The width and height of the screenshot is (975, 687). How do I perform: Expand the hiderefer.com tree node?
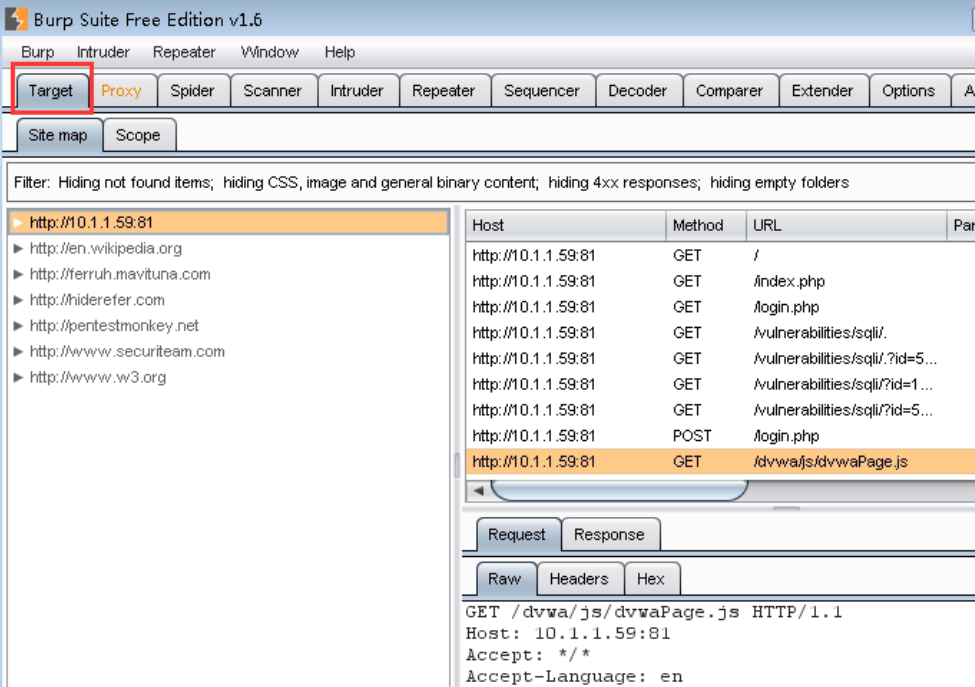tap(18, 300)
